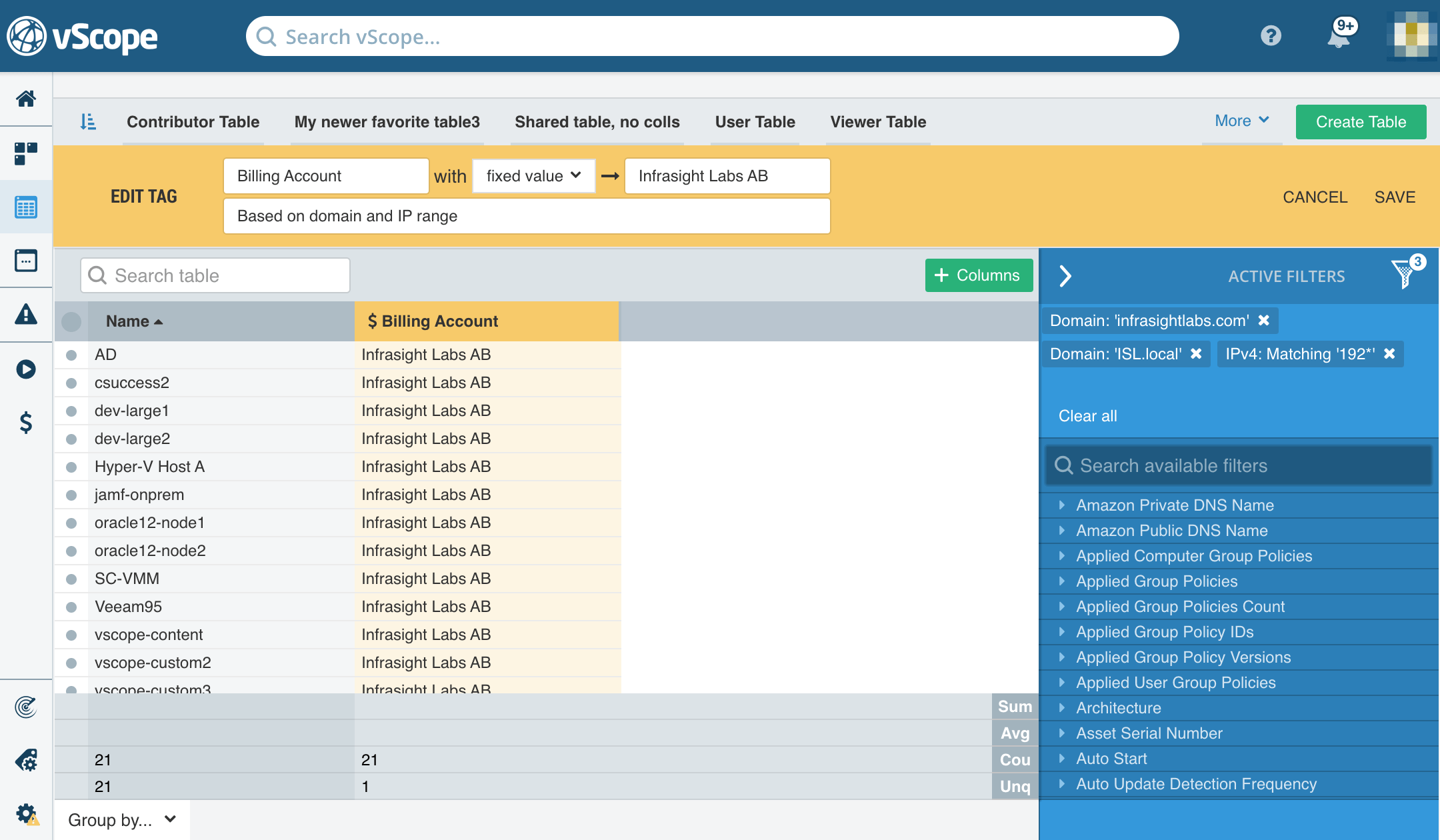Focus the Search available filters field
Viewport: 1440px width, 840px height.
coord(1239,465)
